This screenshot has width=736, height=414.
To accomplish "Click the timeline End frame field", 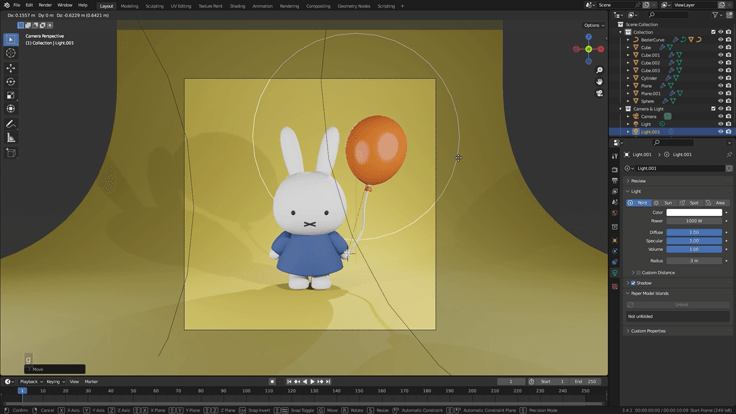I will coord(586,382).
